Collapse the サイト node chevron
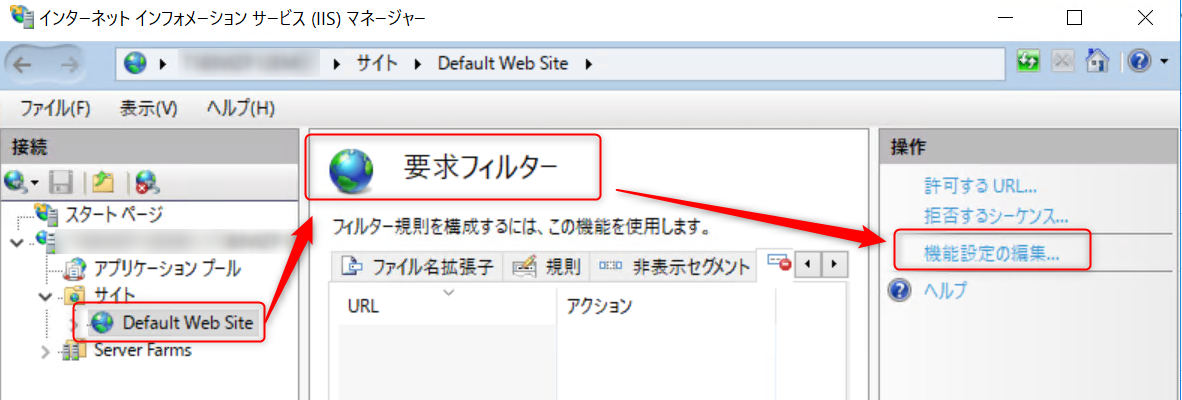 pos(47,295)
